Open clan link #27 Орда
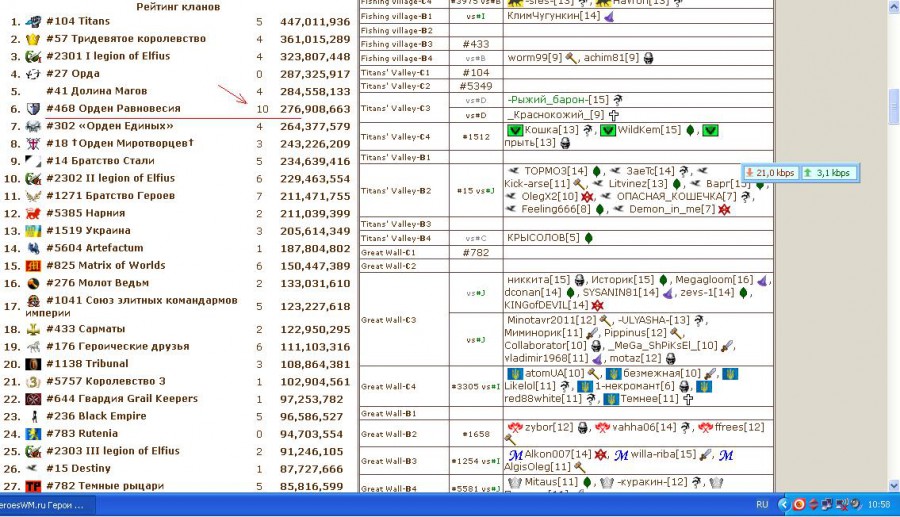 73,73
